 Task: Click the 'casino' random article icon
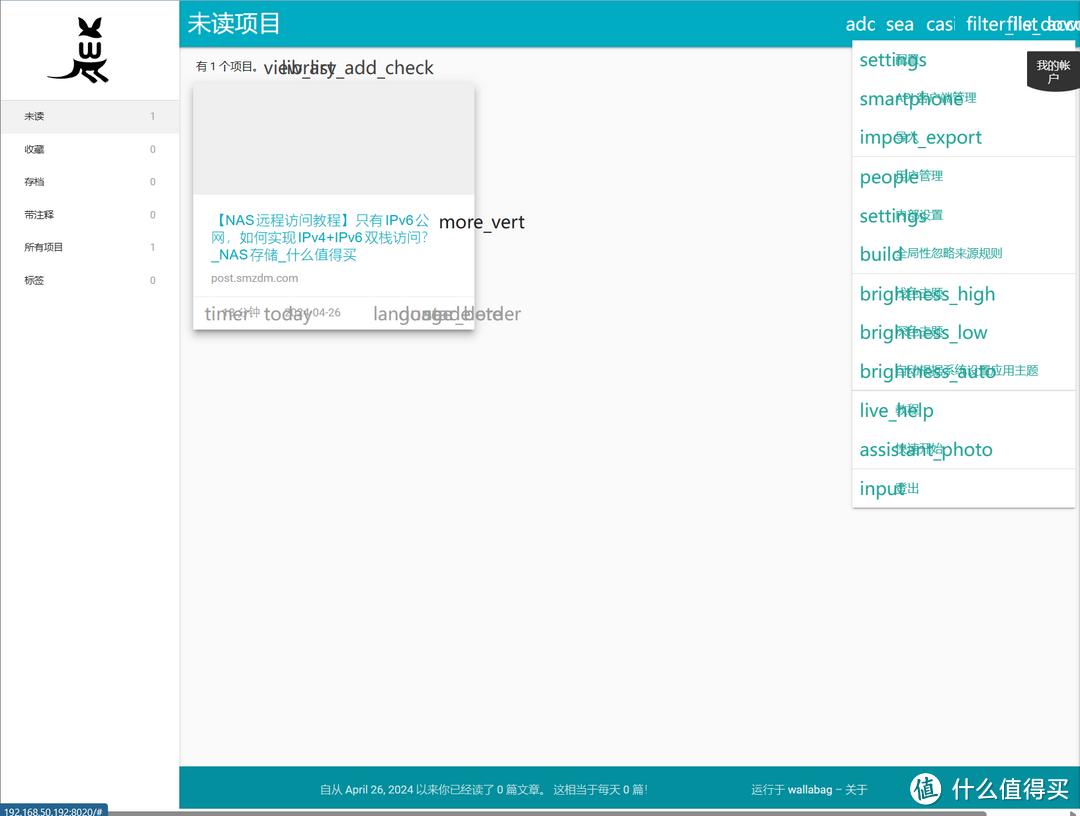(x=940, y=24)
